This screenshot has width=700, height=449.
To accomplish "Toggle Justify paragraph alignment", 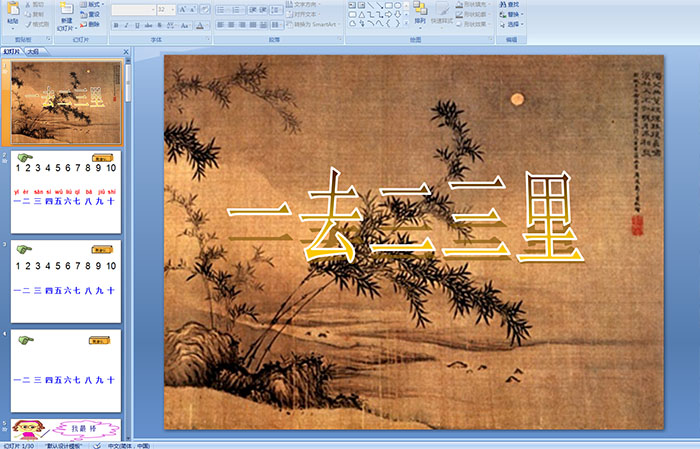I will (253, 25).
